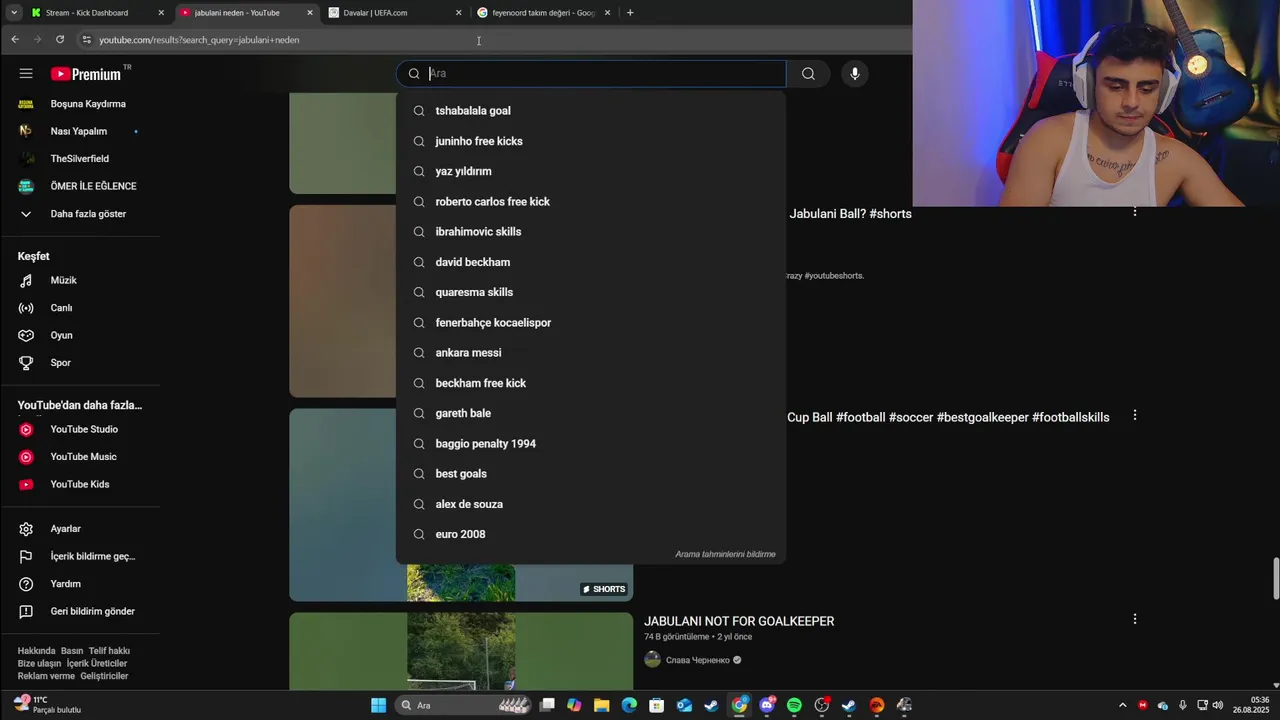Open the Canlı live section
Image resolution: width=1280 pixels, height=720 pixels.
tap(80, 308)
